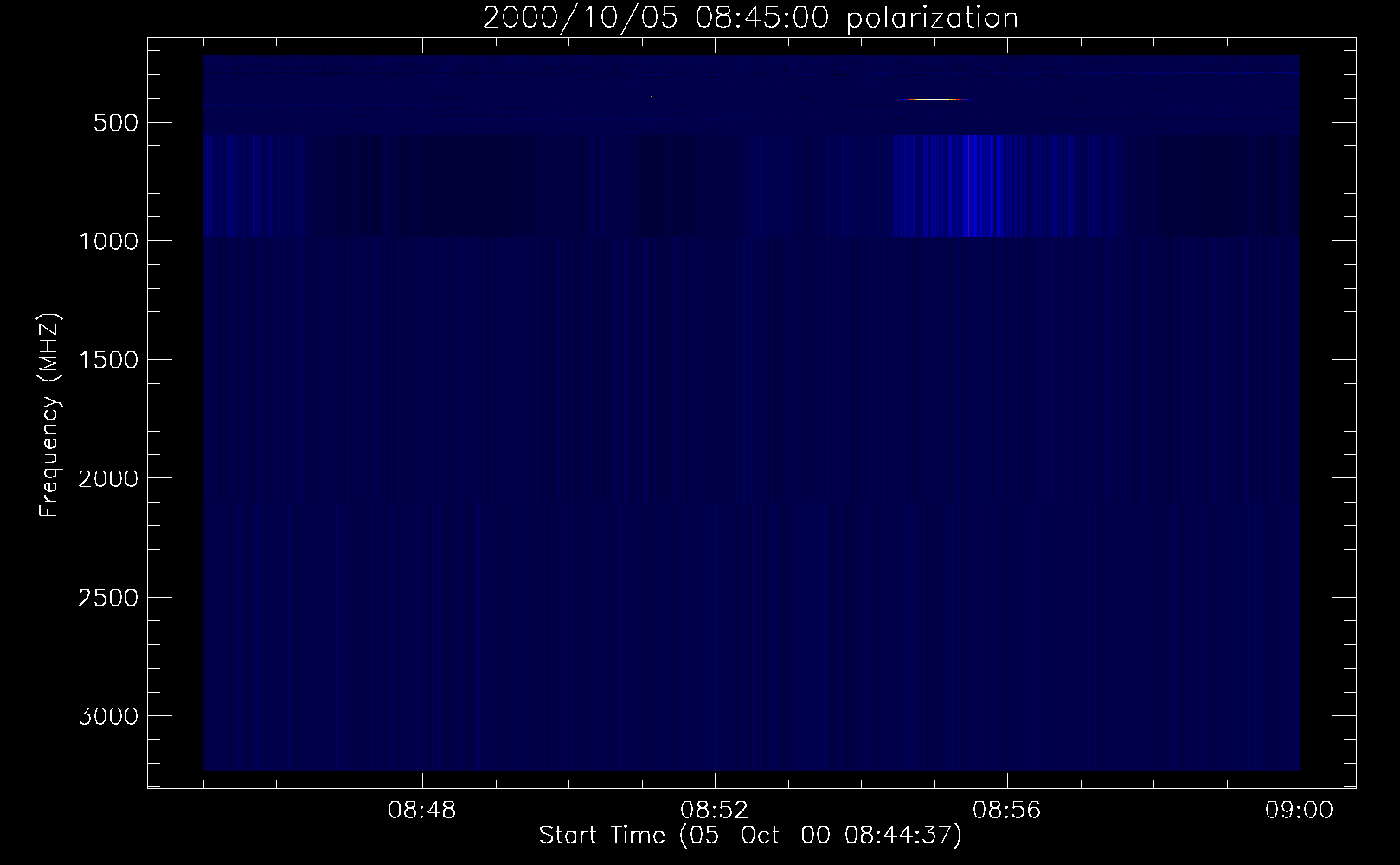Click the 09:00 time tick label
The image size is (1400, 865).
point(1299,811)
